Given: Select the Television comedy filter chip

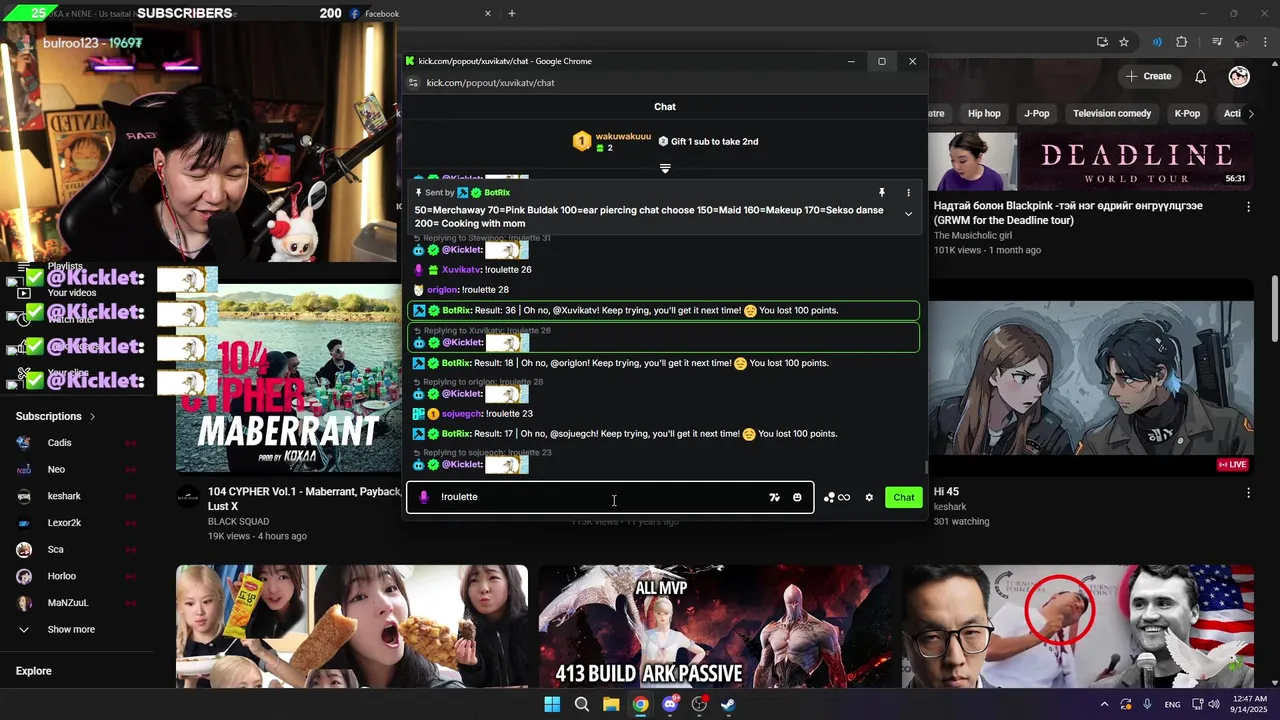Looking at the screenshot, I should 1112,113.
